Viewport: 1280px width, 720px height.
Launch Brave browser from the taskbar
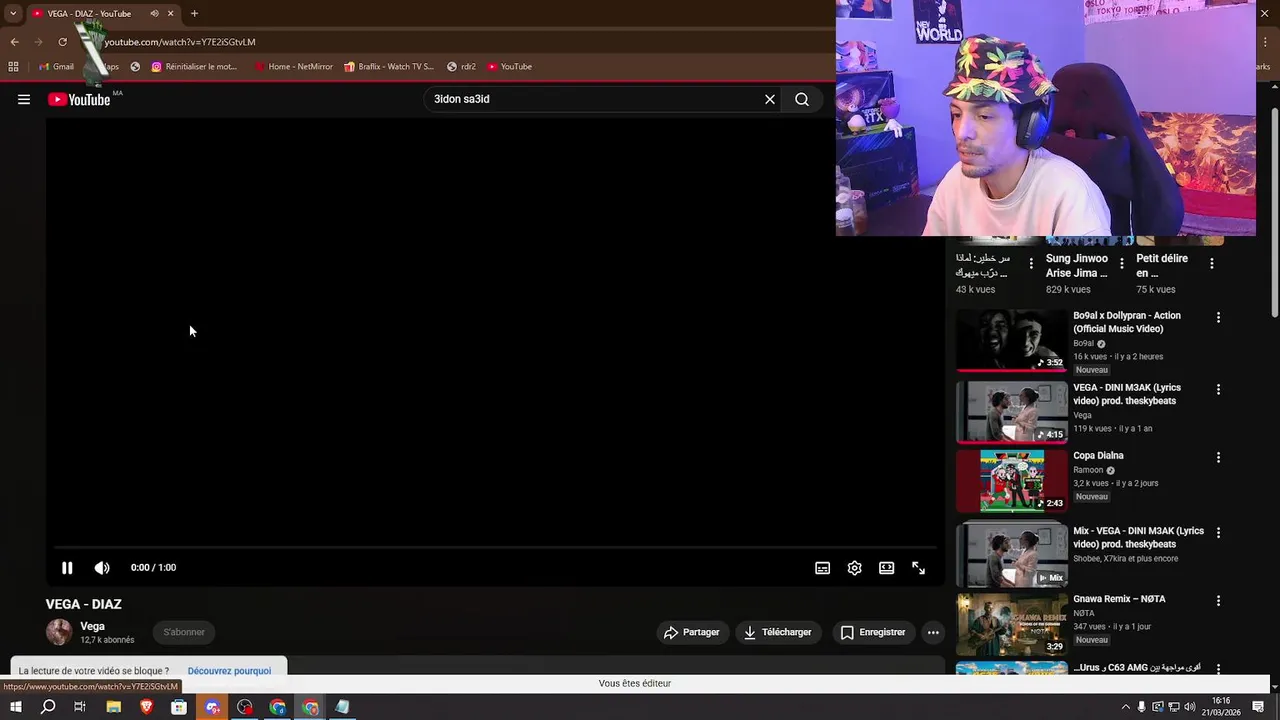pyautogui.click(x=147, y=707)
